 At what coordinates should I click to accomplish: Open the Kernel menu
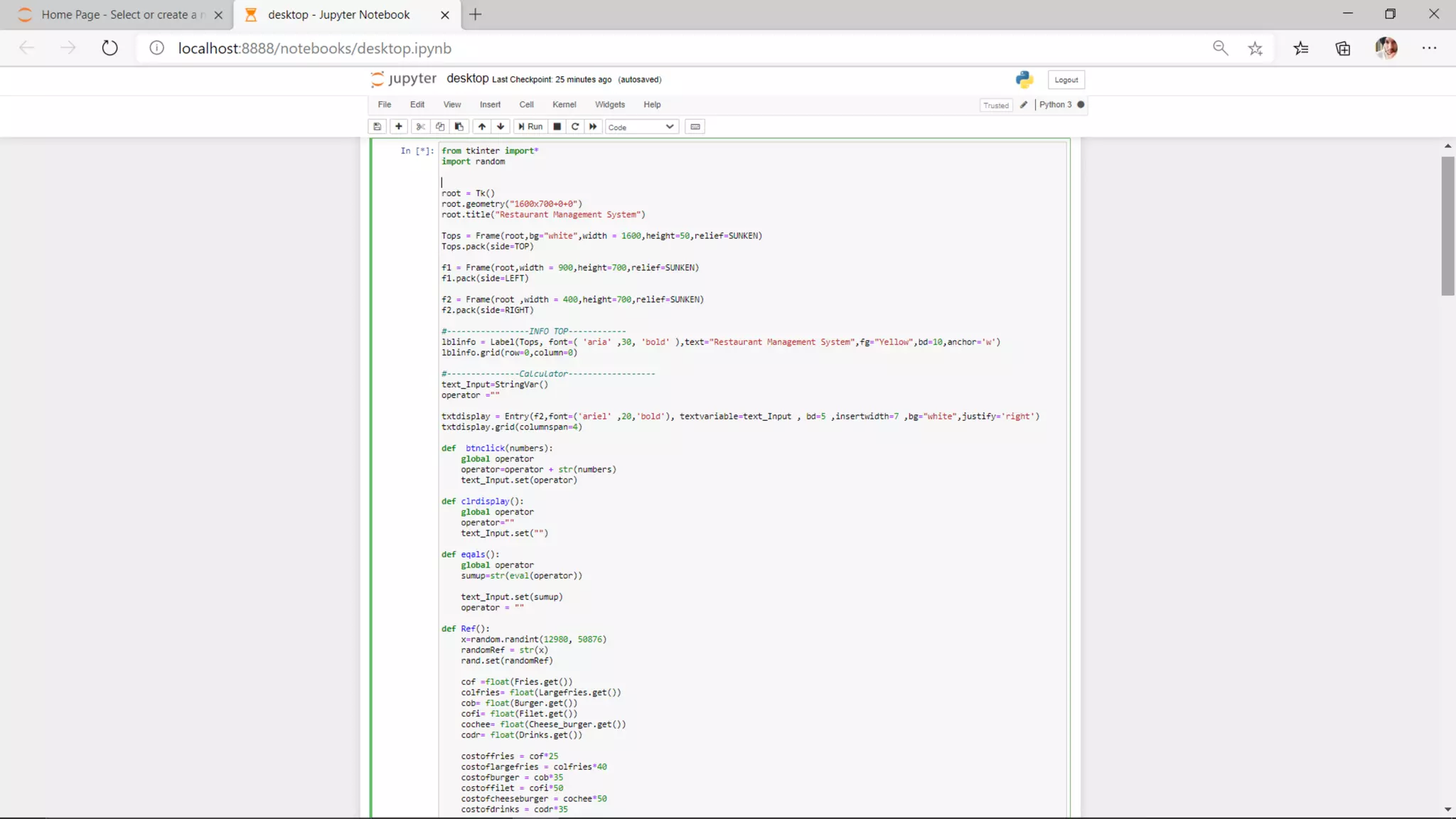click(564, 105)
